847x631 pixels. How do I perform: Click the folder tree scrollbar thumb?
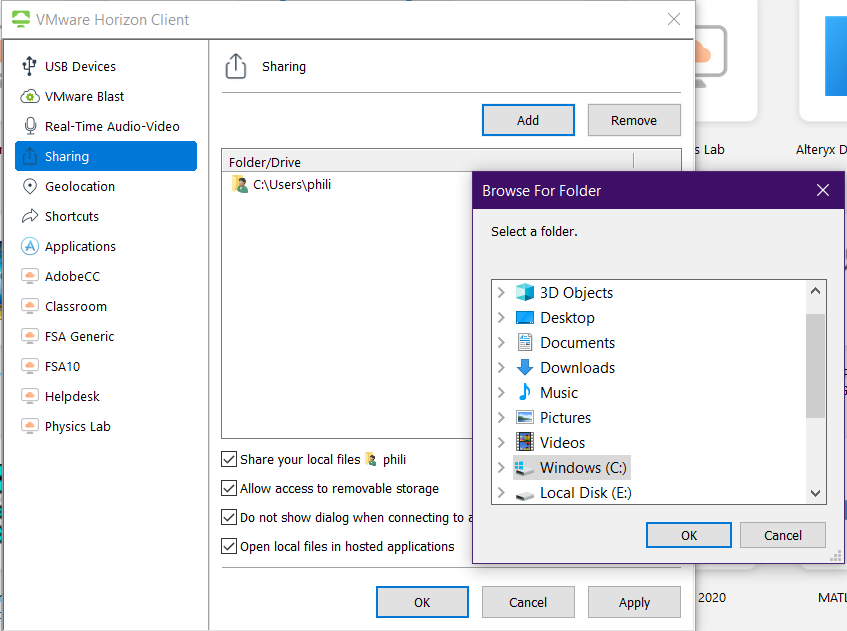(x=815, y=366)
